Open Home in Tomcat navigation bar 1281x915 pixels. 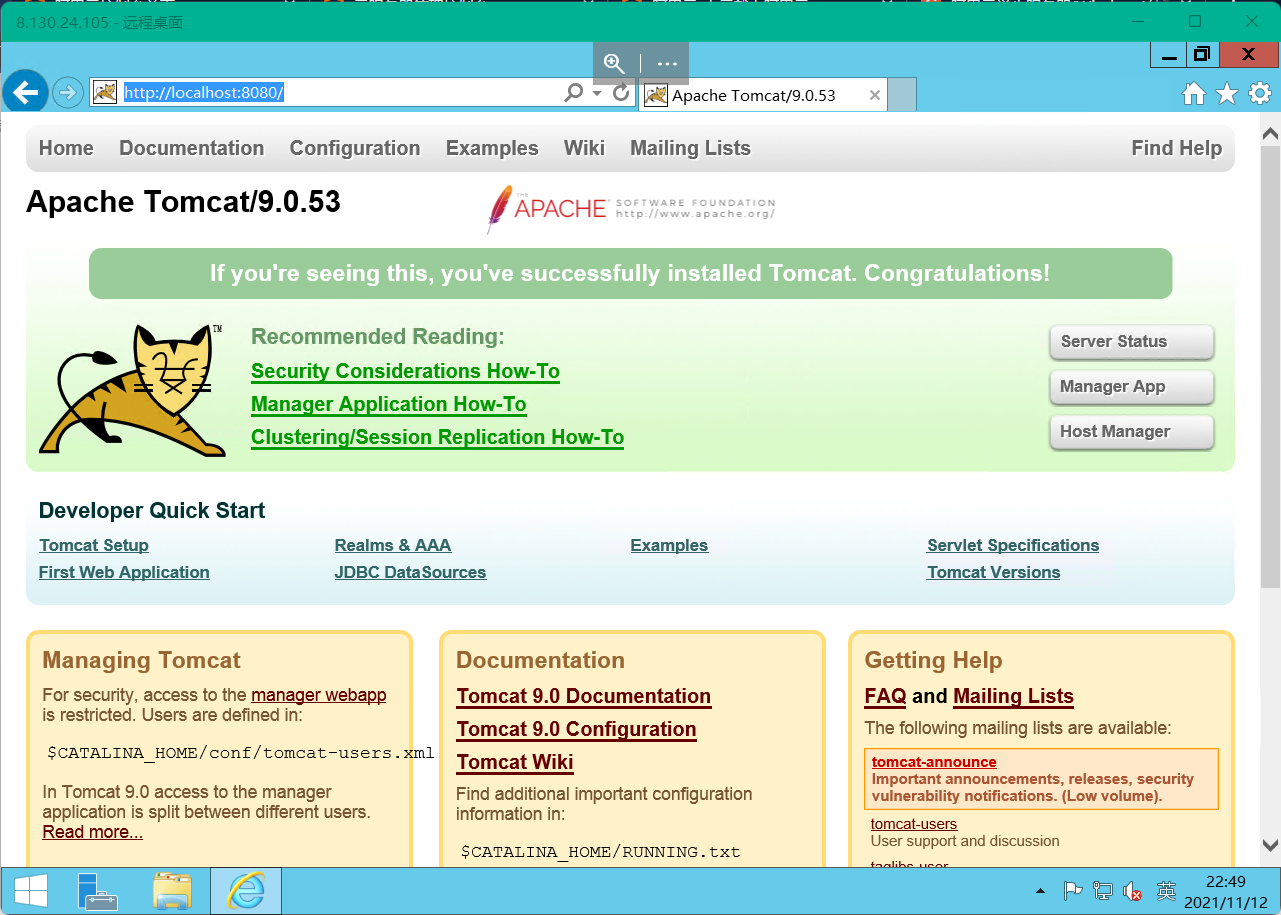pyautogui.click(x=66, y=148)
